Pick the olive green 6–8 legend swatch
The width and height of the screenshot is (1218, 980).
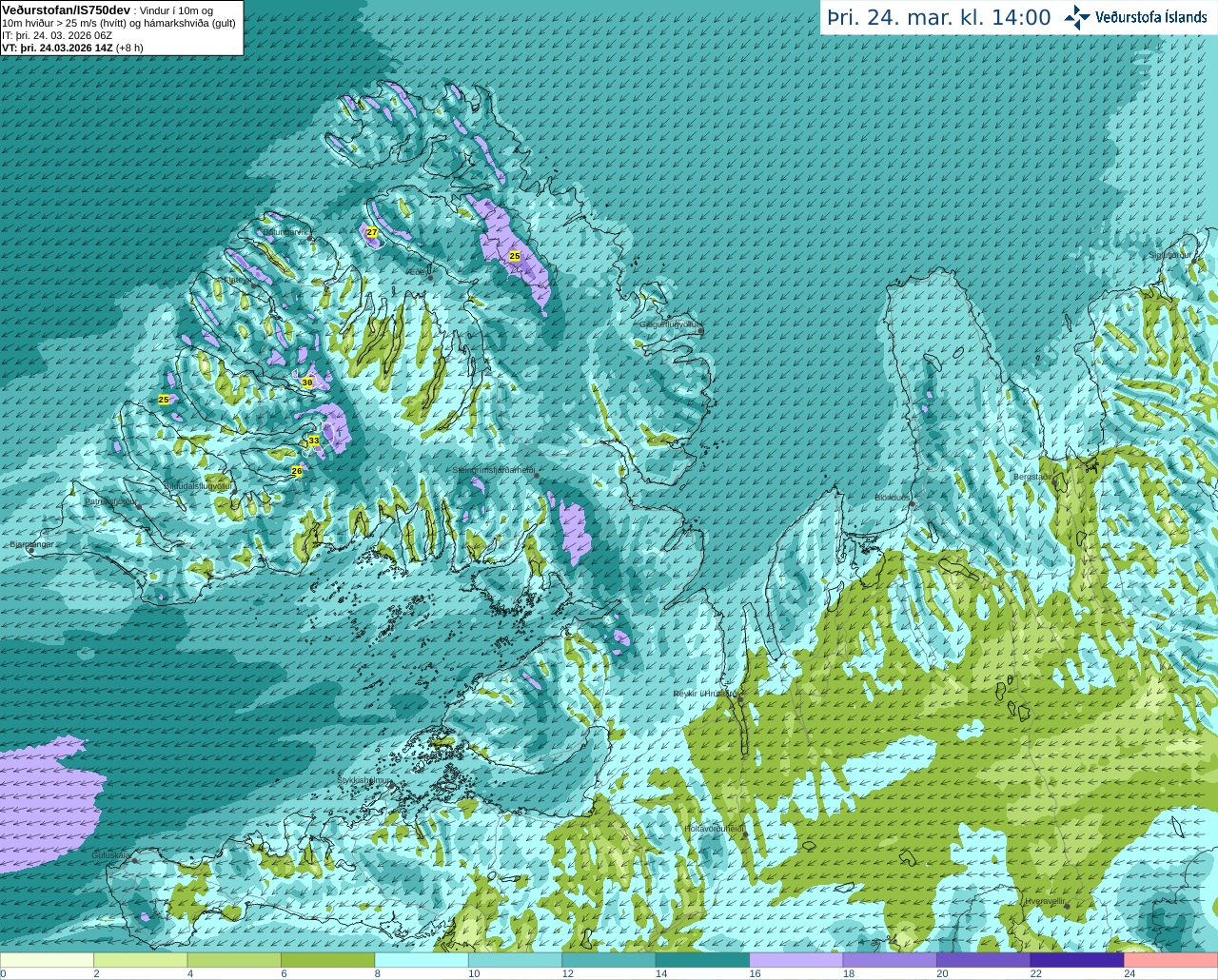click(x=328, y=960)
